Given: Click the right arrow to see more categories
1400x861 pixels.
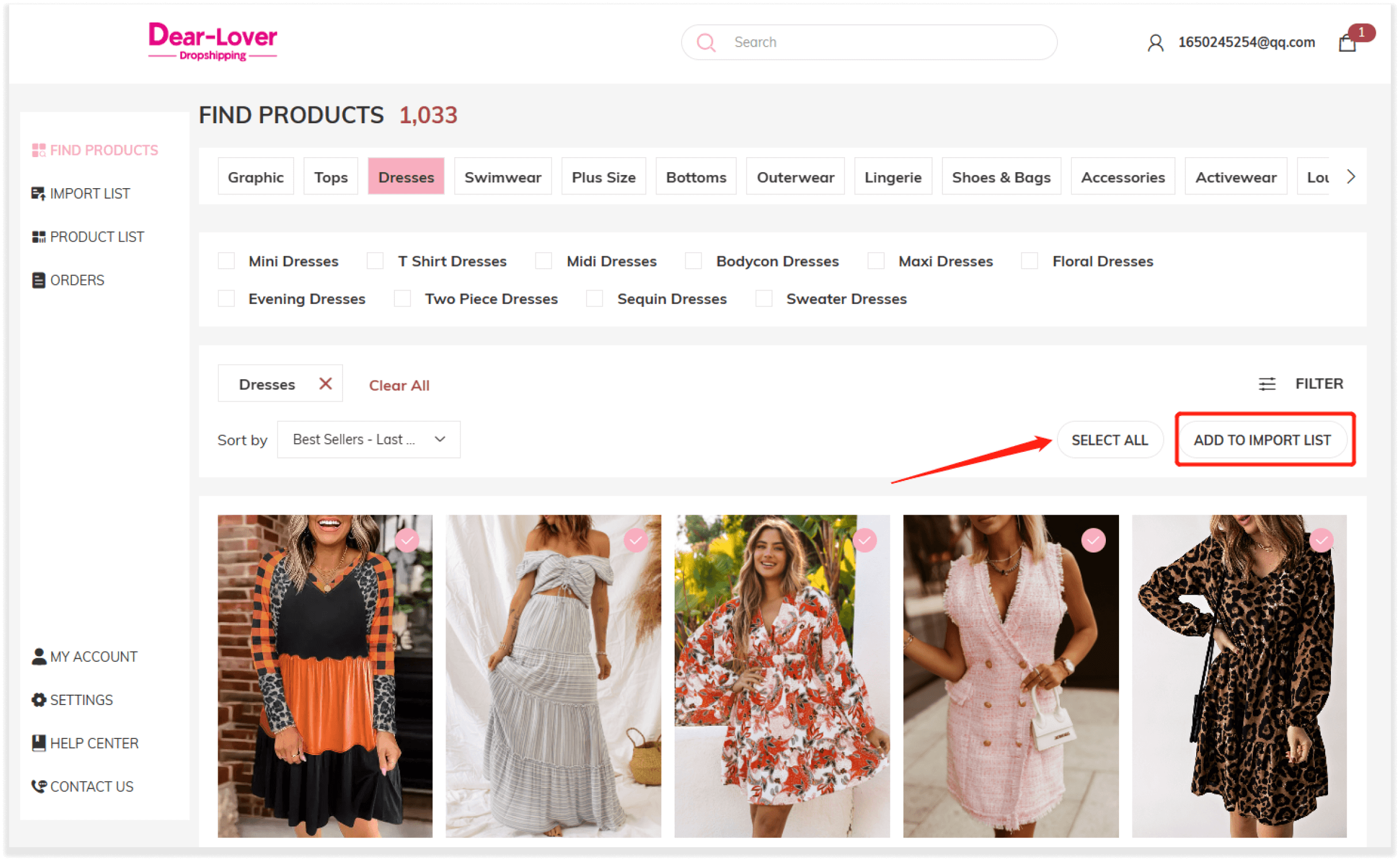Looking at the screenshot, I should pyautogui.click(x=1351, y=177).
